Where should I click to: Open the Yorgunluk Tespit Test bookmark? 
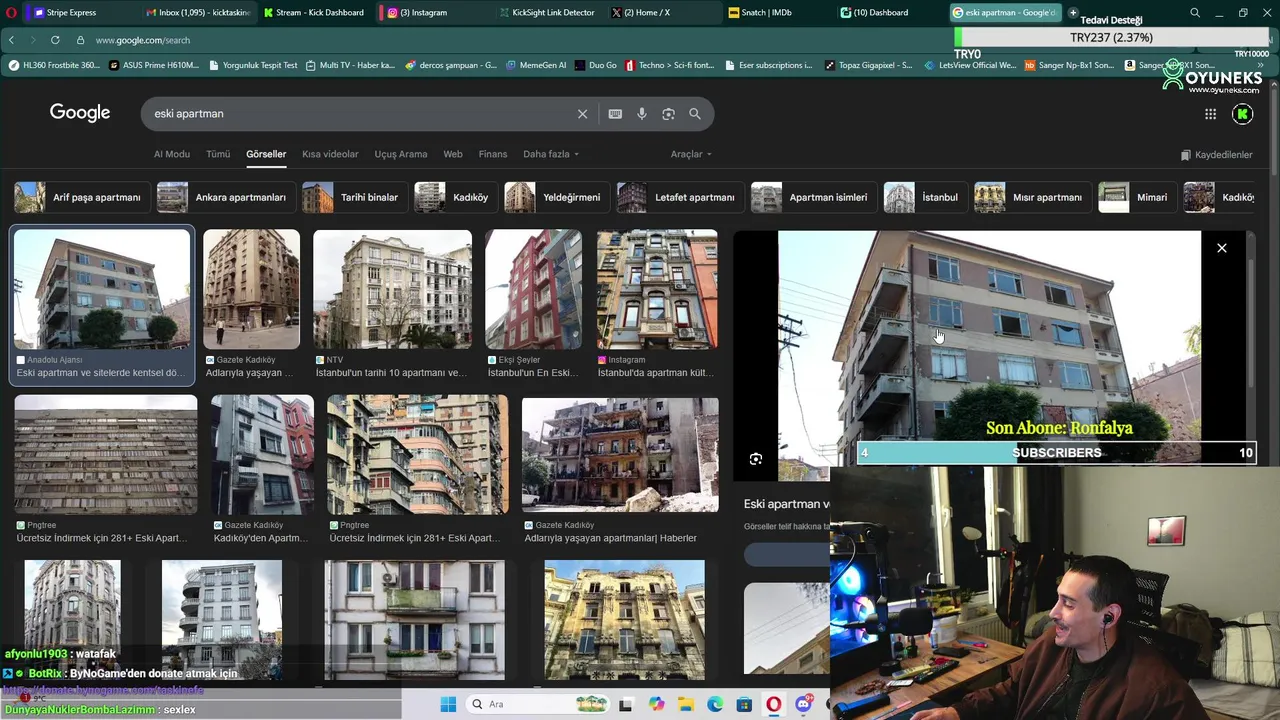[x=254, y=65]
